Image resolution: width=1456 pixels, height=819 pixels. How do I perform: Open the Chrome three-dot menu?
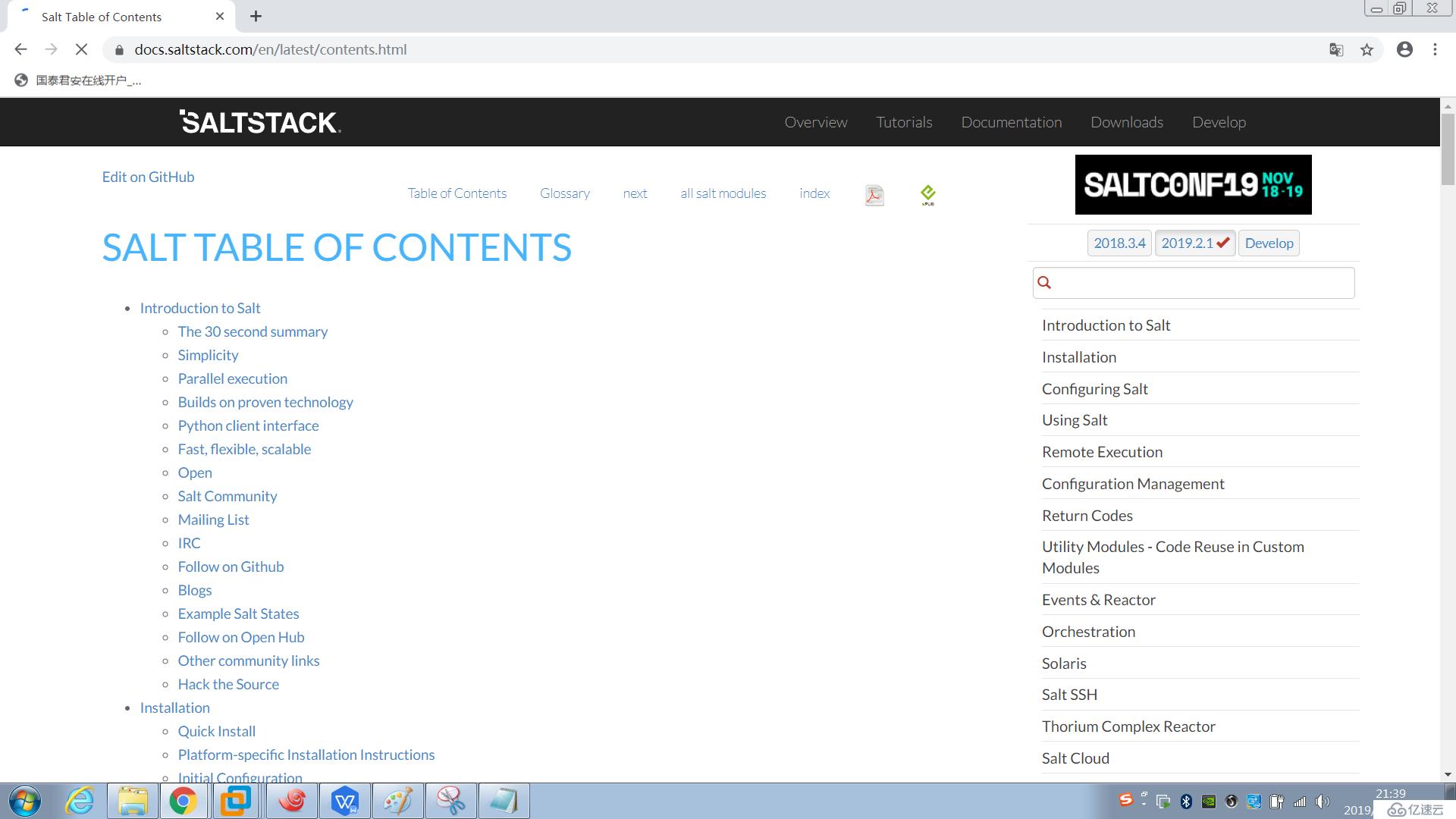(1435, 49)
